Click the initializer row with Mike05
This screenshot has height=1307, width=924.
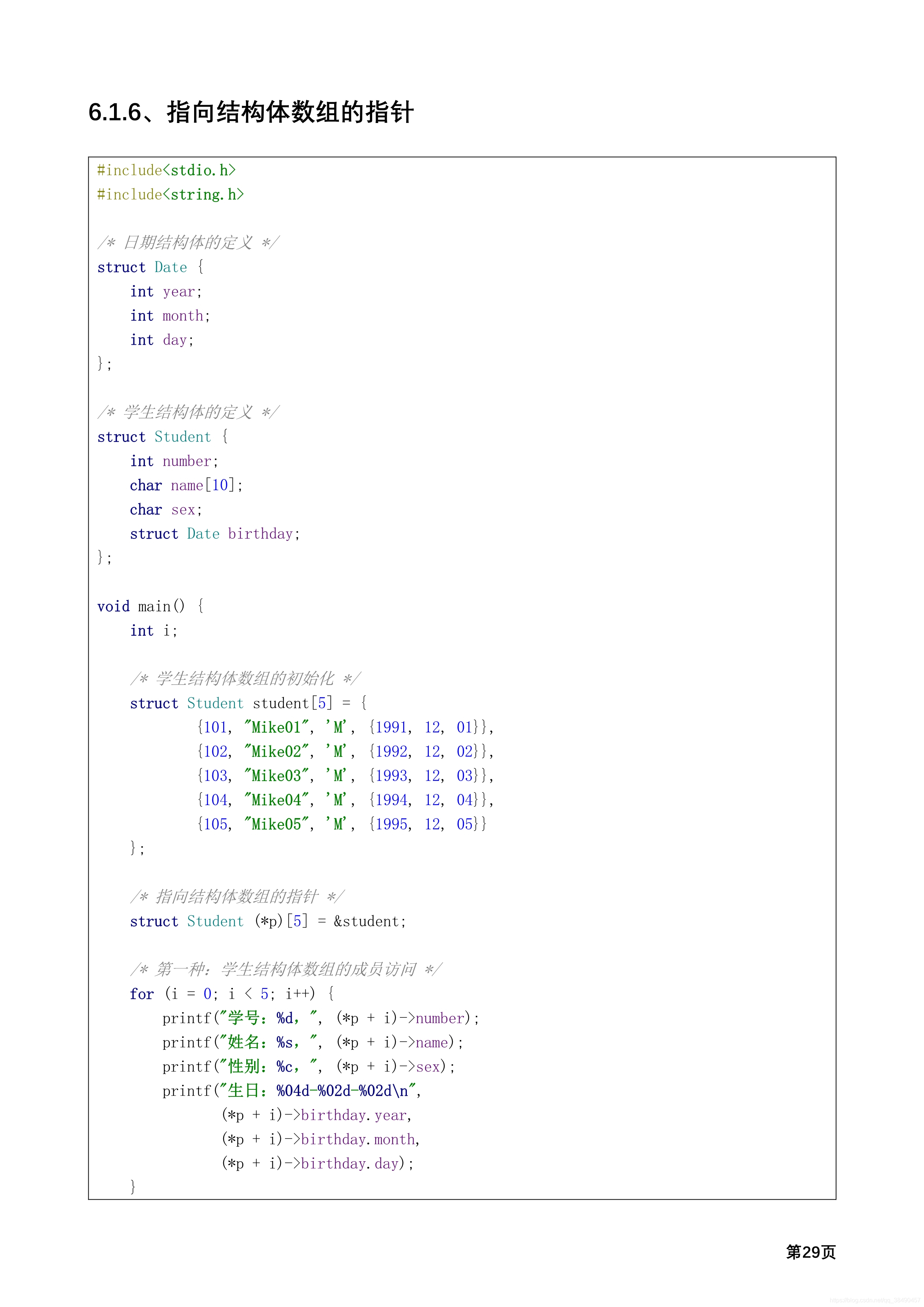pos(341,824)
